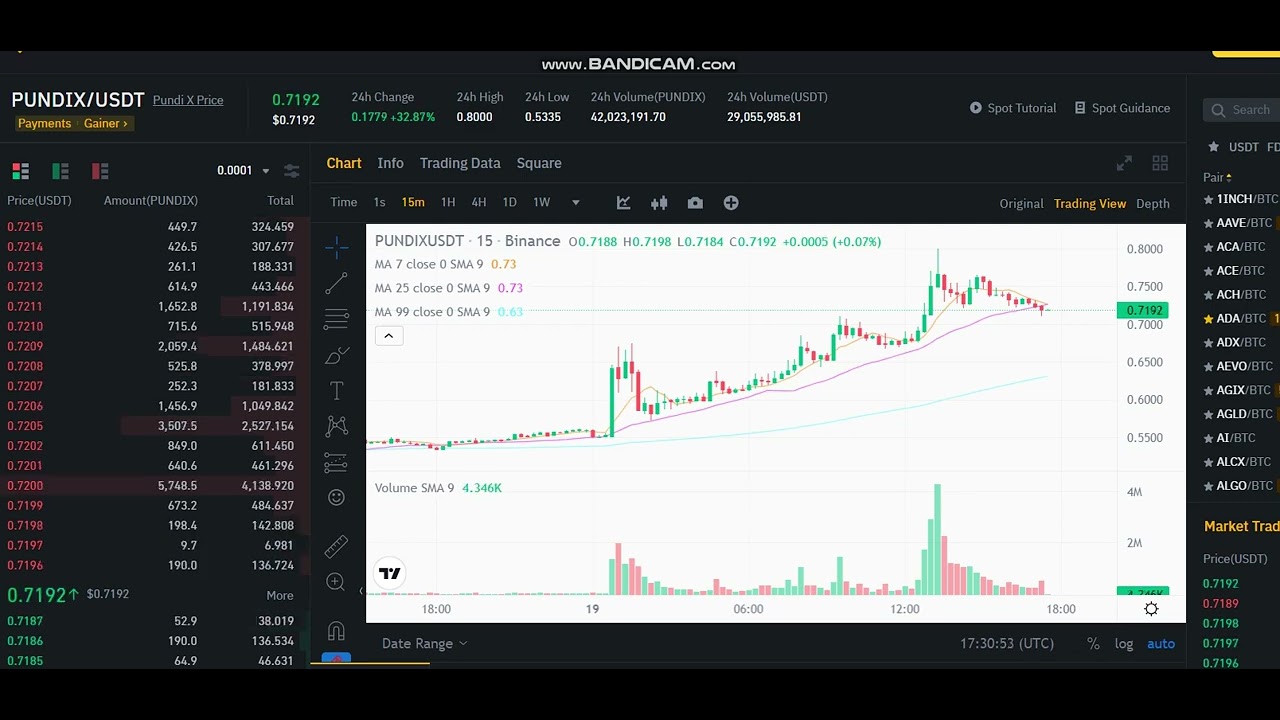The height and width of the screenshot is (720, 1280).
Task: Switch to the Trading Data tab
Action: tap(460, 163)
